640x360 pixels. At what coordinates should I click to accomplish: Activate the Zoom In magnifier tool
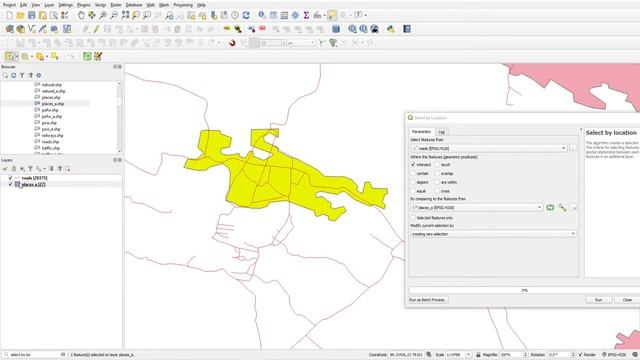[103, 15]
